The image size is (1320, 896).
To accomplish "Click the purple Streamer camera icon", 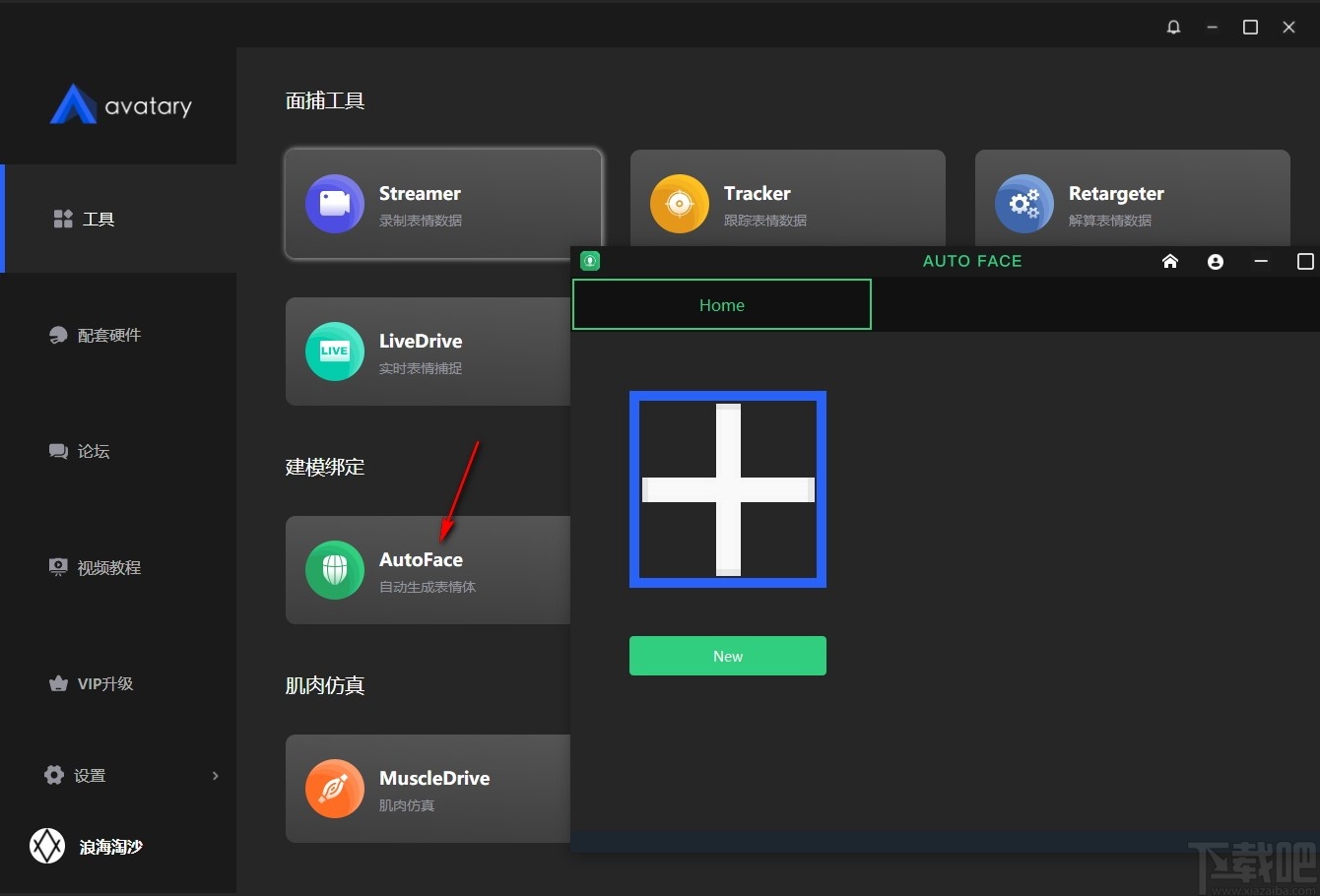I will pos(335,204).
